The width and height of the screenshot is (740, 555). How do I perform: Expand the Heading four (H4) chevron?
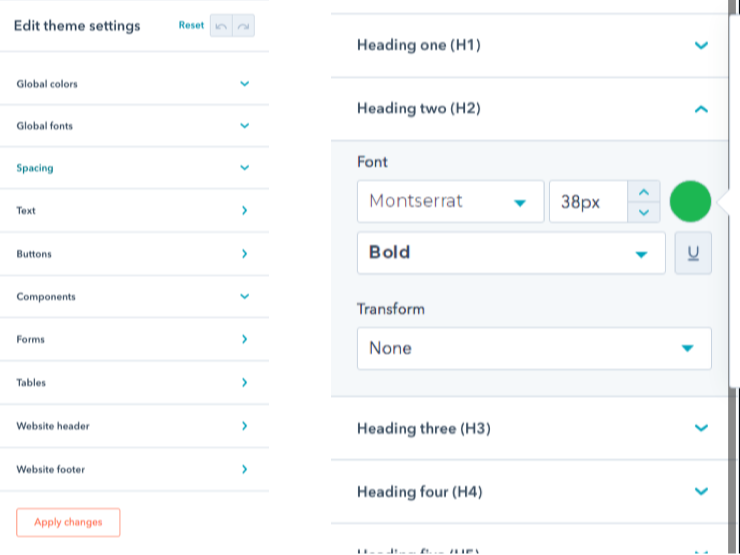pyautogui.click(x=701, y=491)
